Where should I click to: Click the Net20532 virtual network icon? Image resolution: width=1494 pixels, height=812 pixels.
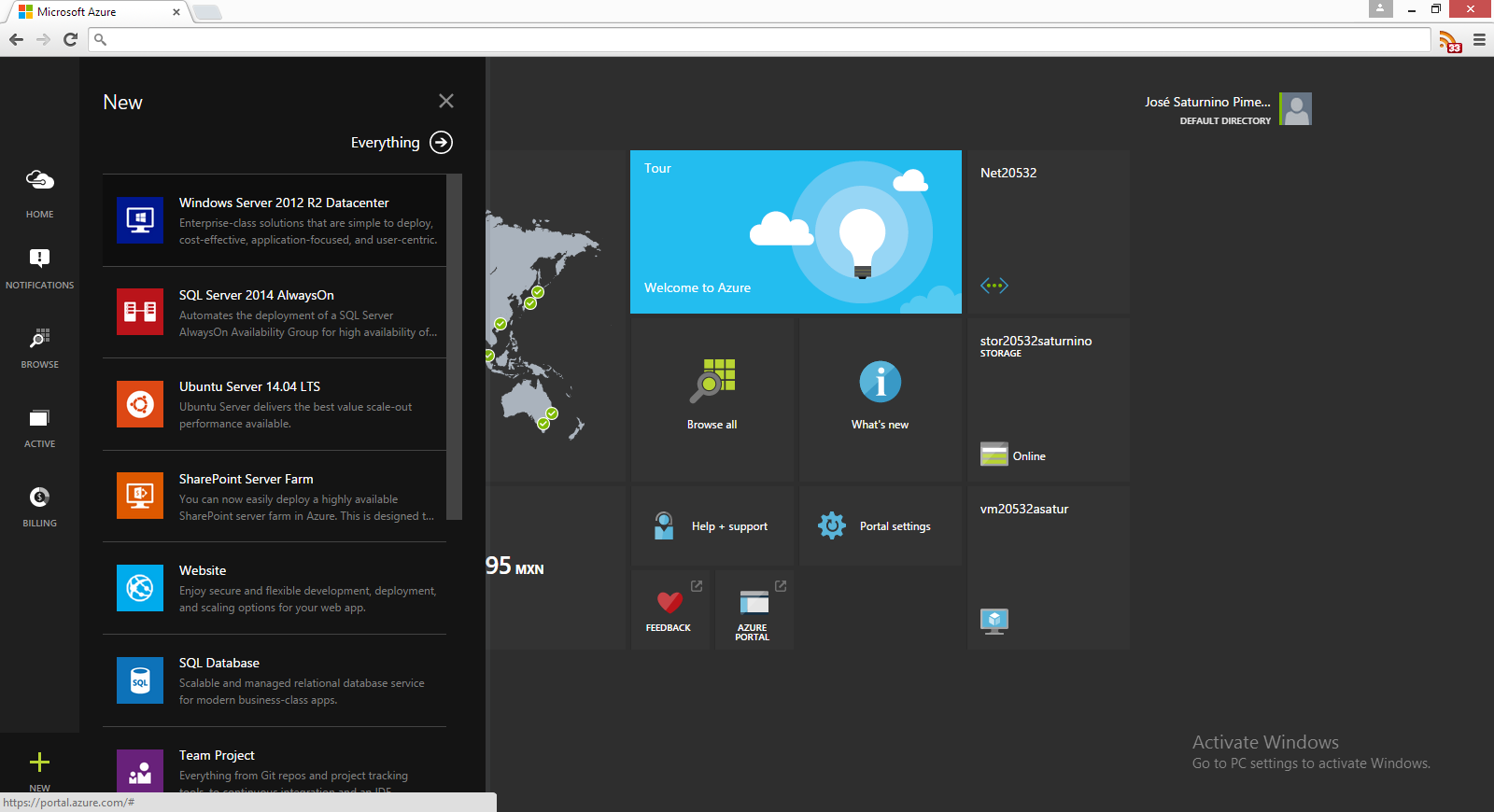pos(994,286)
